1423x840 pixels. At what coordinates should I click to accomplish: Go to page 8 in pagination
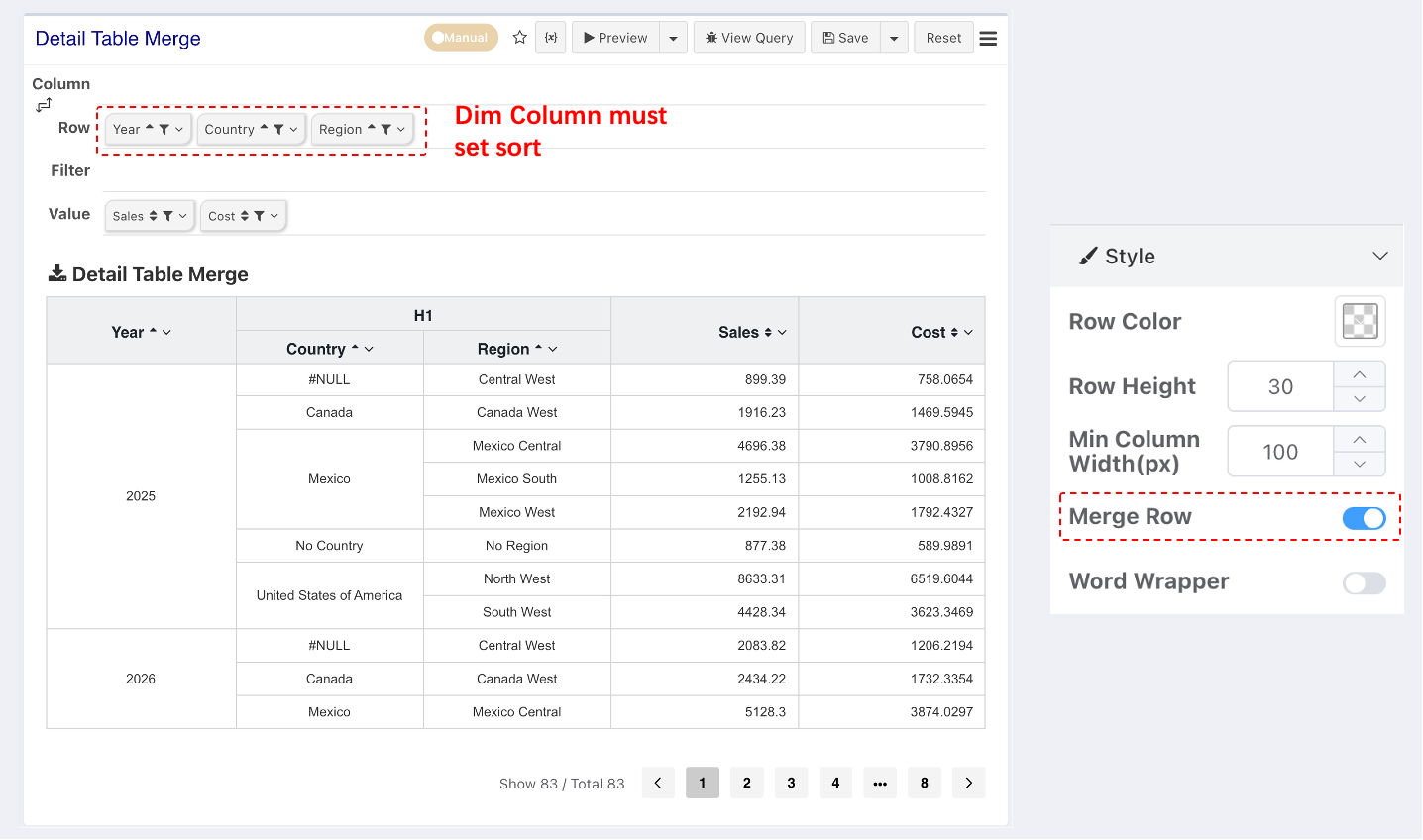tap(925, 783)
